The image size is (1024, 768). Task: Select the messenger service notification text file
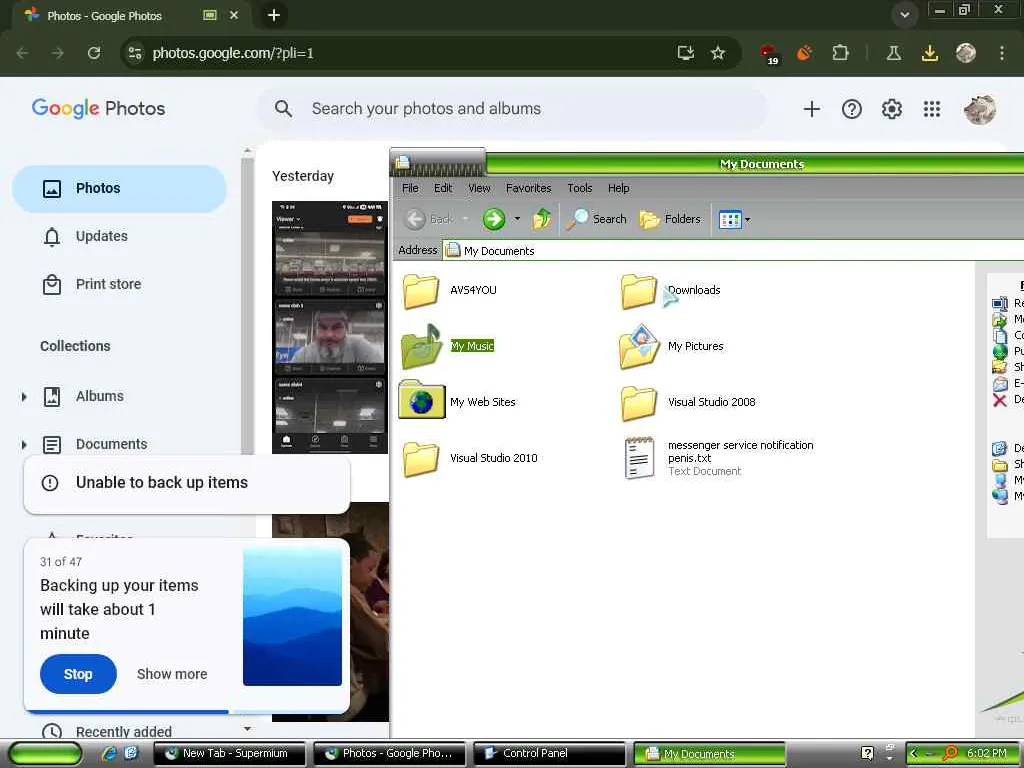tap(719, 458)
